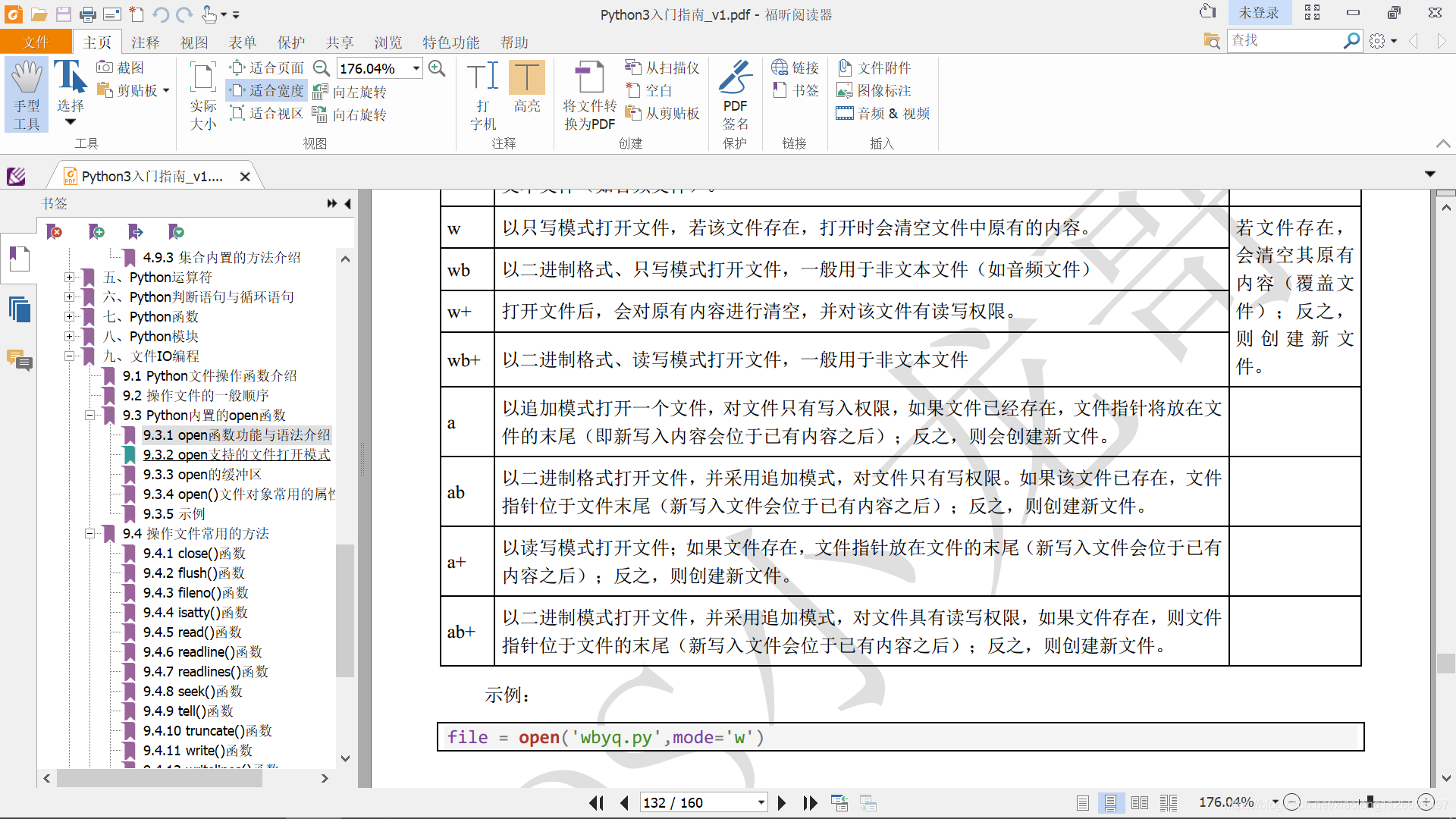Click the zoom in magnifier icon
Image resolution: width=1456 pixels, height=819 pixels.
click(437, 68)
